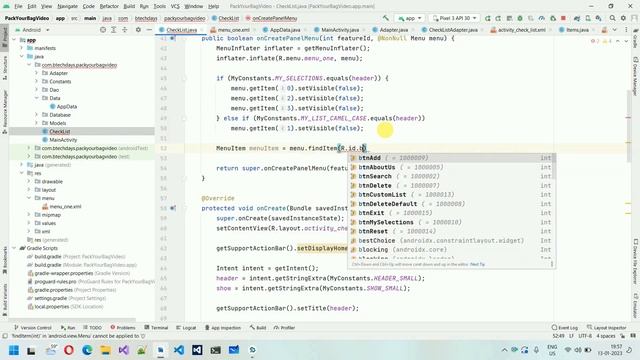Collapse the app module node
The height and width of the screenshot is (360, 640).
coord(14,40)
